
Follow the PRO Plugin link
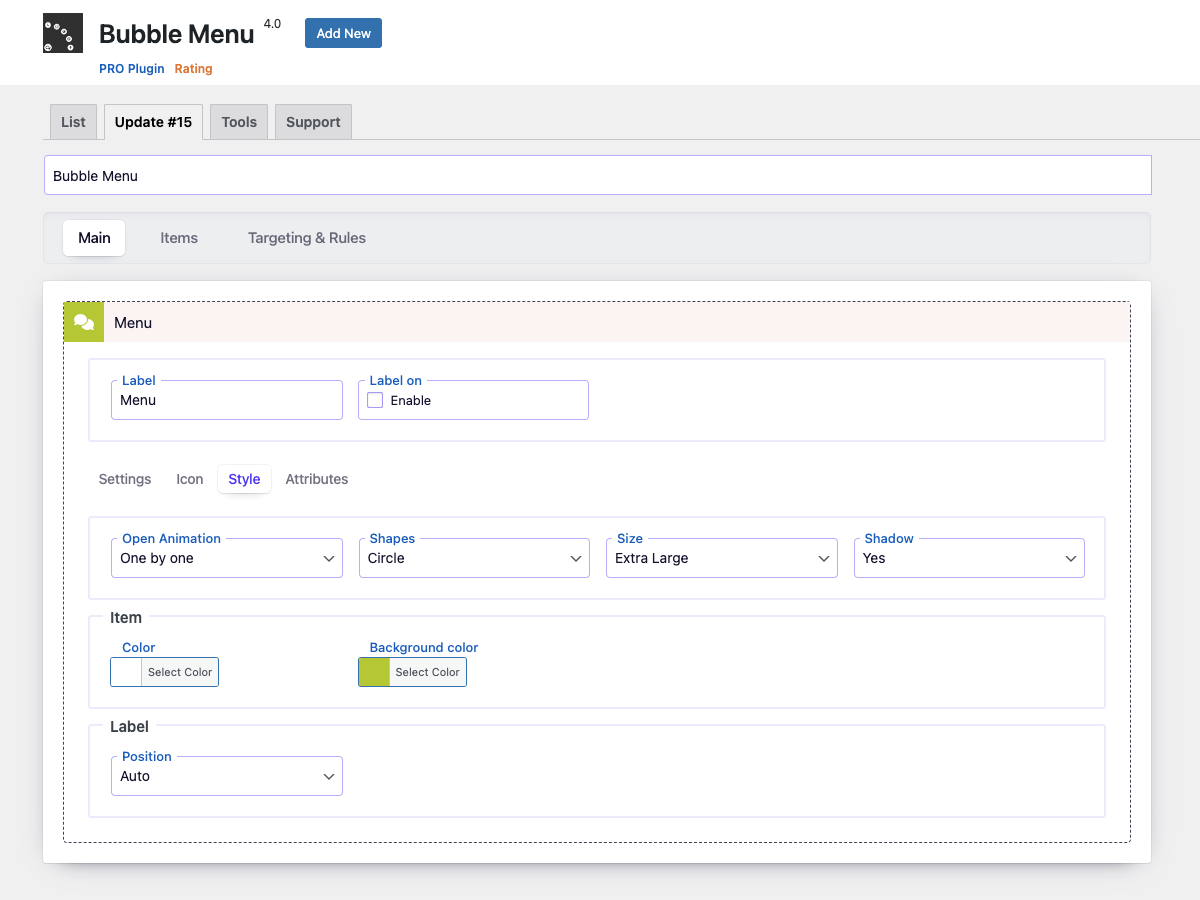click(132, 69)
